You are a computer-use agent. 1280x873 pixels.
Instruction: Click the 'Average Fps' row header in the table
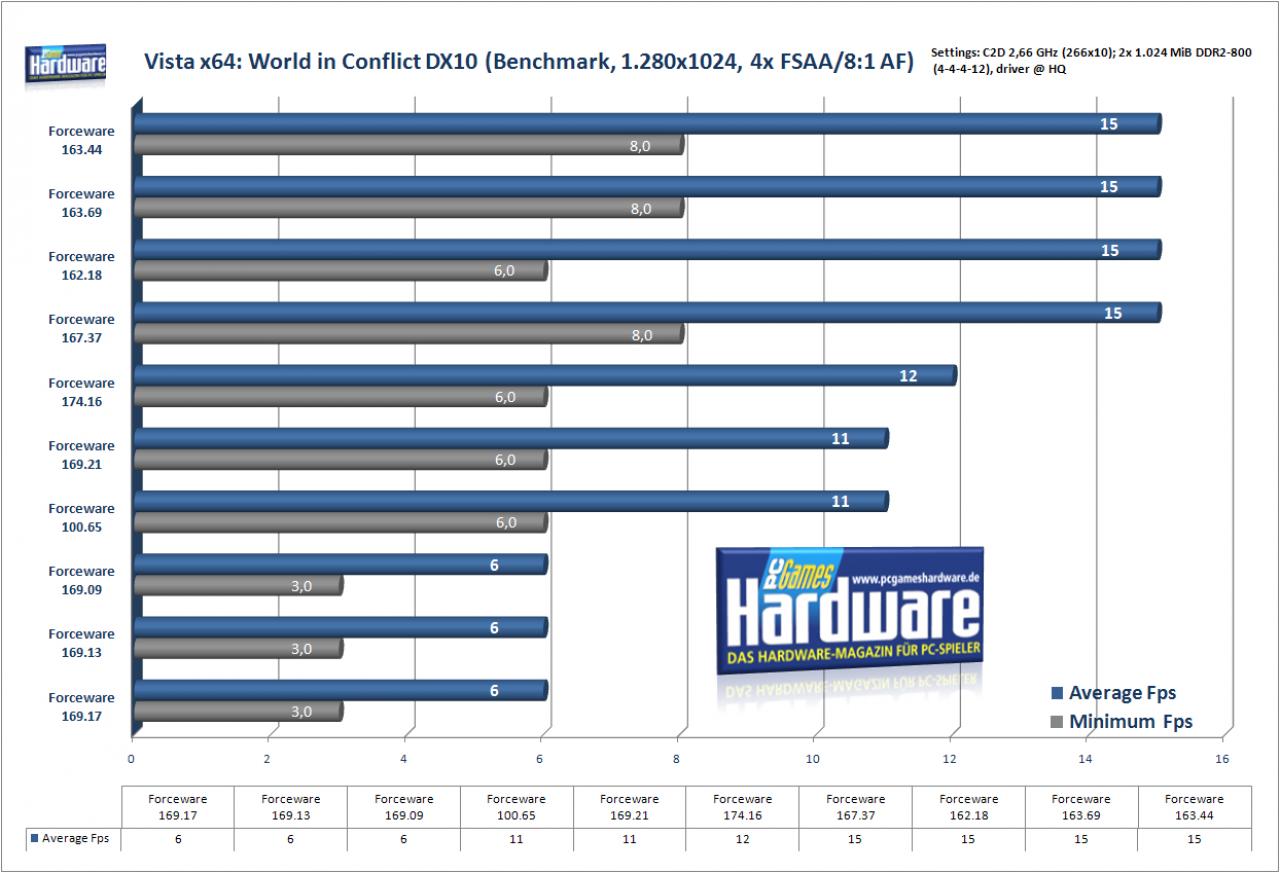point(72,841)
